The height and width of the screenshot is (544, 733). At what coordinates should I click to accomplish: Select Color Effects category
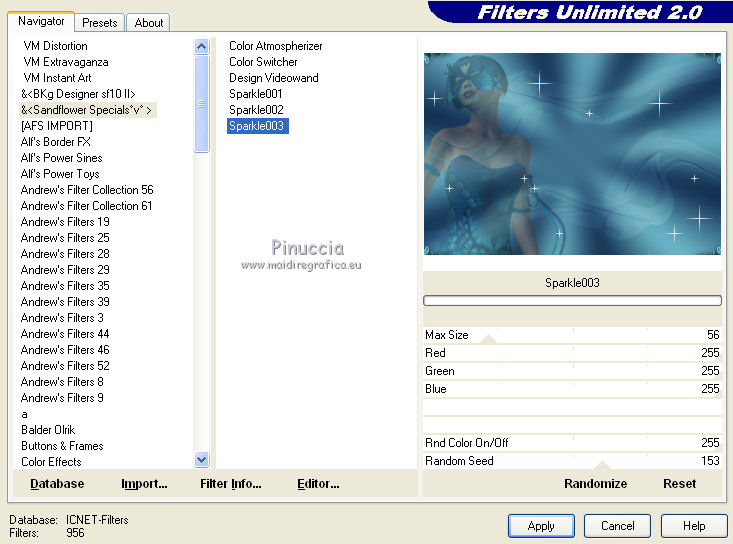[51, 462]
